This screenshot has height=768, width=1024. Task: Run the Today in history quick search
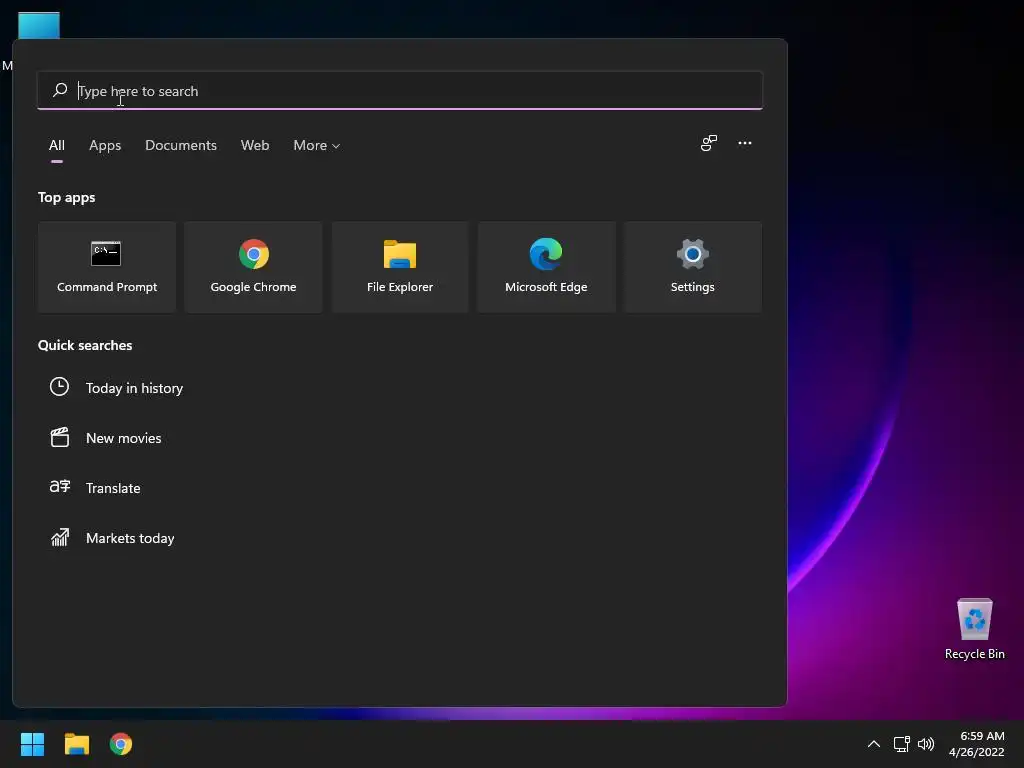[134, 388]
